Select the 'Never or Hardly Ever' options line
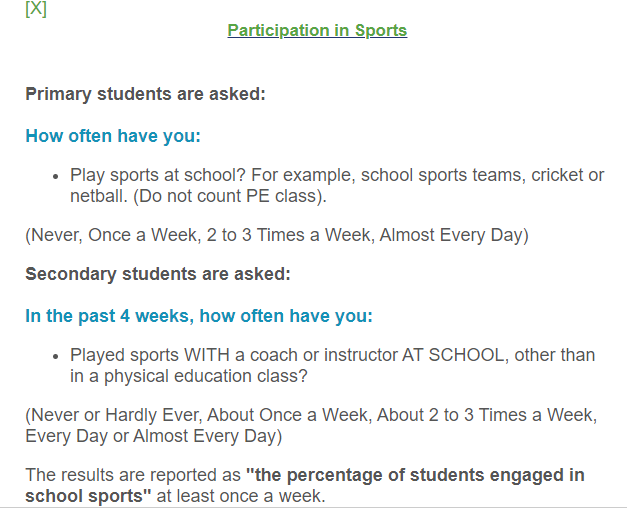The width and height of the screenshot is (627, 513). tap(311, 425)
